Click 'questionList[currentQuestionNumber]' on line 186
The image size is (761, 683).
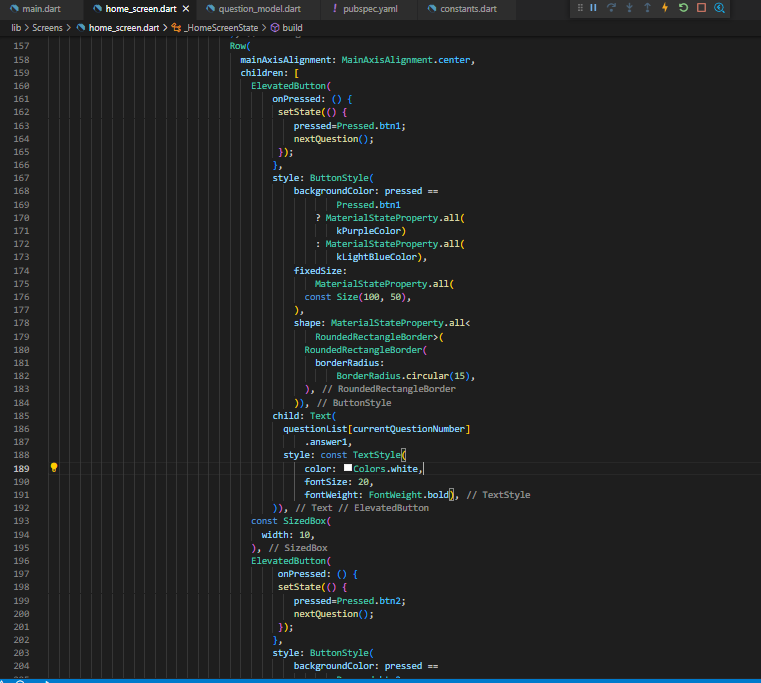(377, 429)
